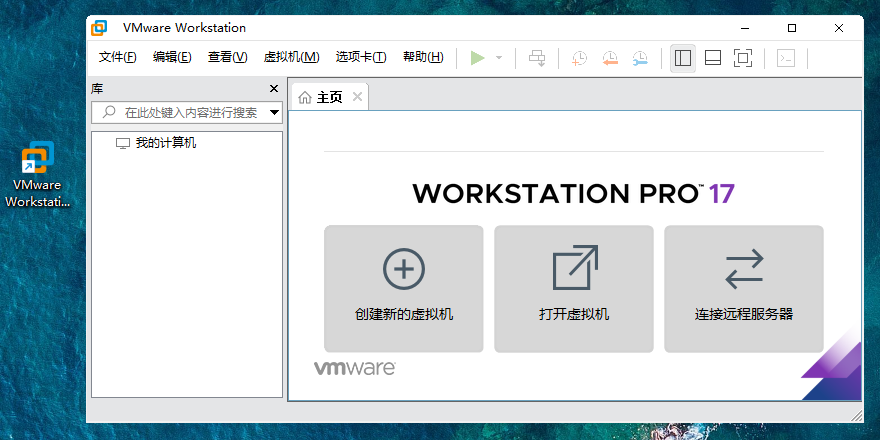Viewport: 880px width, 440px height.
Task: Click 打开虚拟机 tile
Action: pyautogui.click(x=574, y=289)
